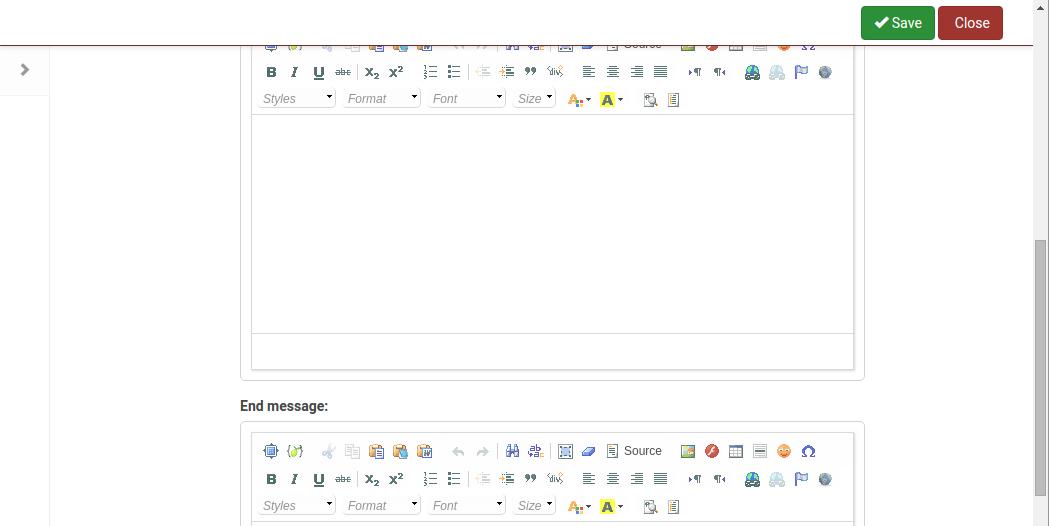The image size is (1049, 526).
Task: Toggle underline in End message editor
Action: (319, 479)
